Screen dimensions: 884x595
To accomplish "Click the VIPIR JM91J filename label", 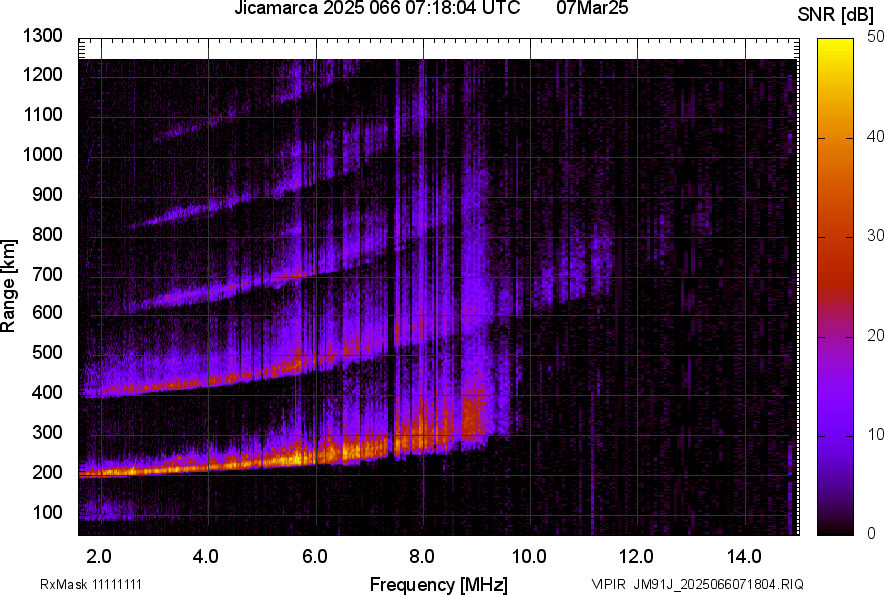I will pos(697,584).
